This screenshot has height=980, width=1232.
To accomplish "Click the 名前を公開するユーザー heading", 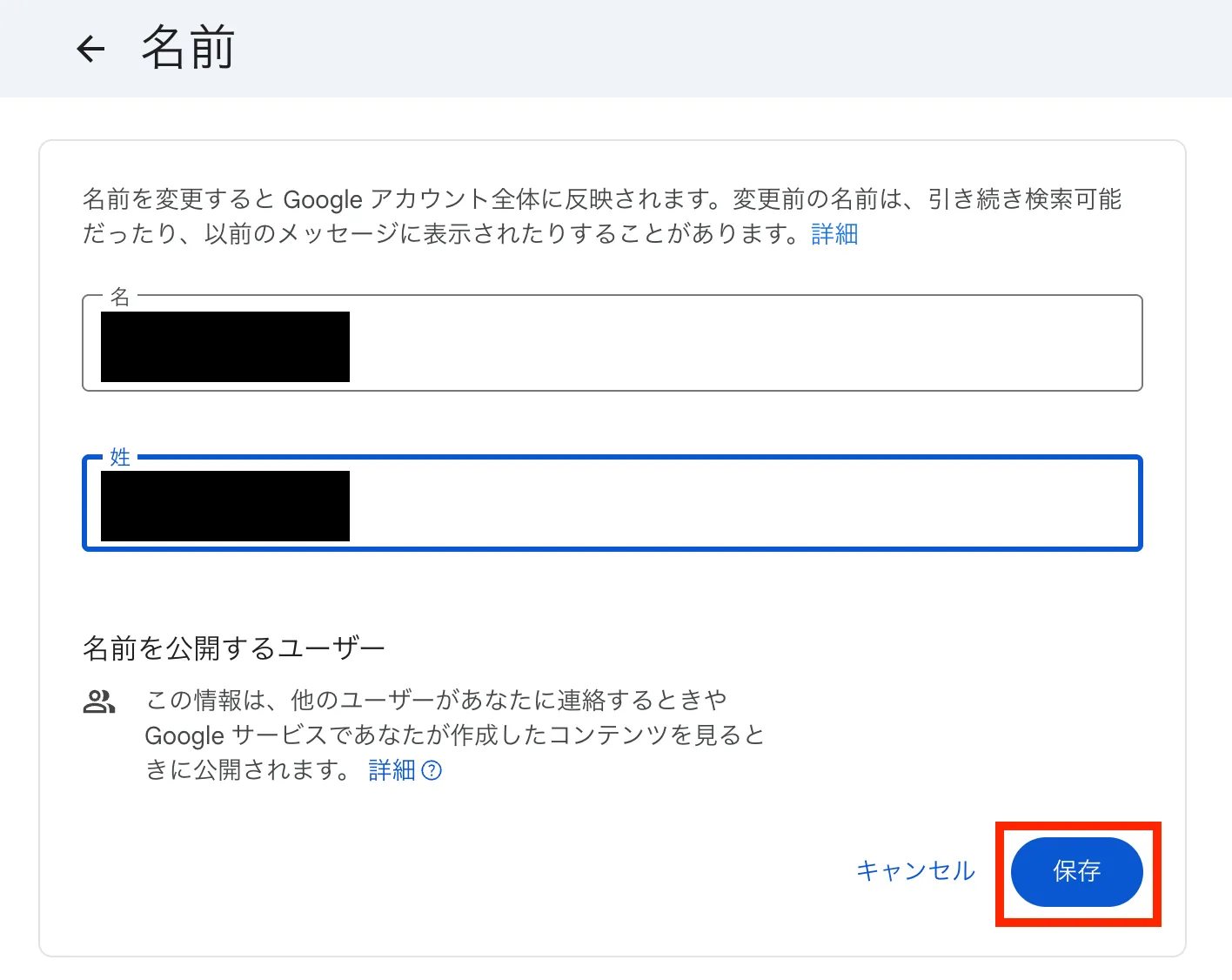I will click(x=234, y=648).
